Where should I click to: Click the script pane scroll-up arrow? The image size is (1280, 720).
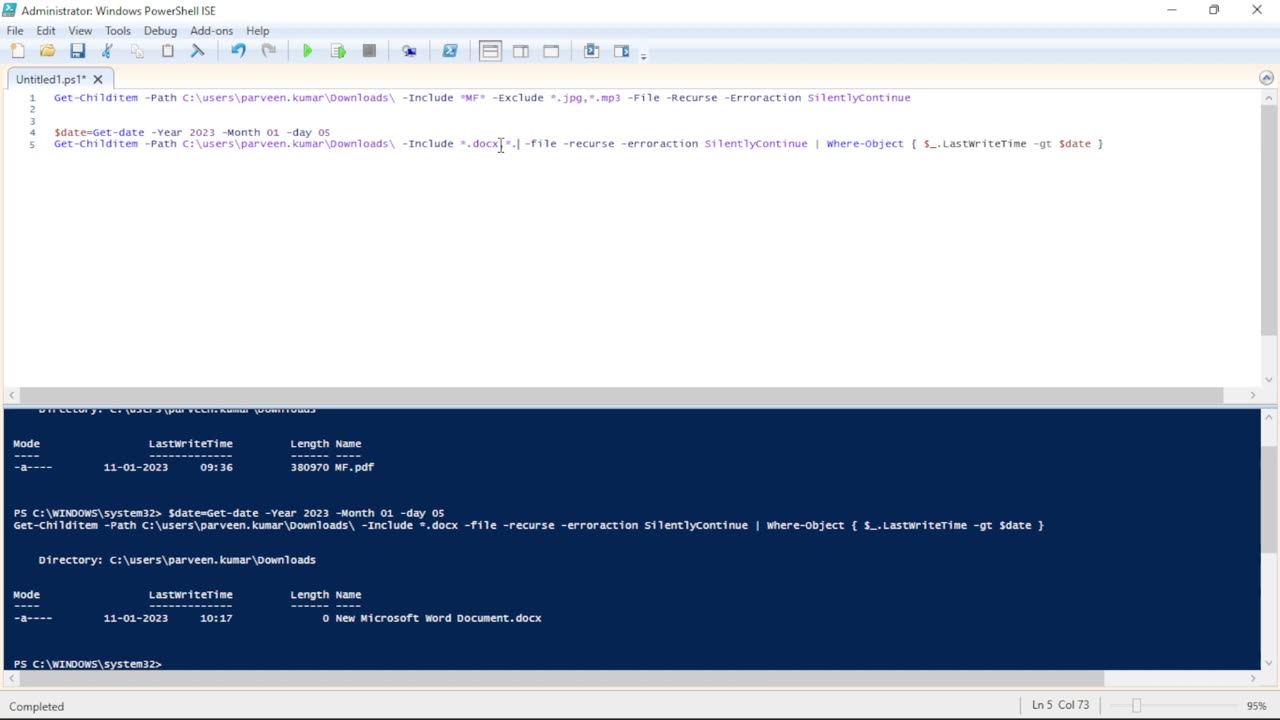[1269, 97]
